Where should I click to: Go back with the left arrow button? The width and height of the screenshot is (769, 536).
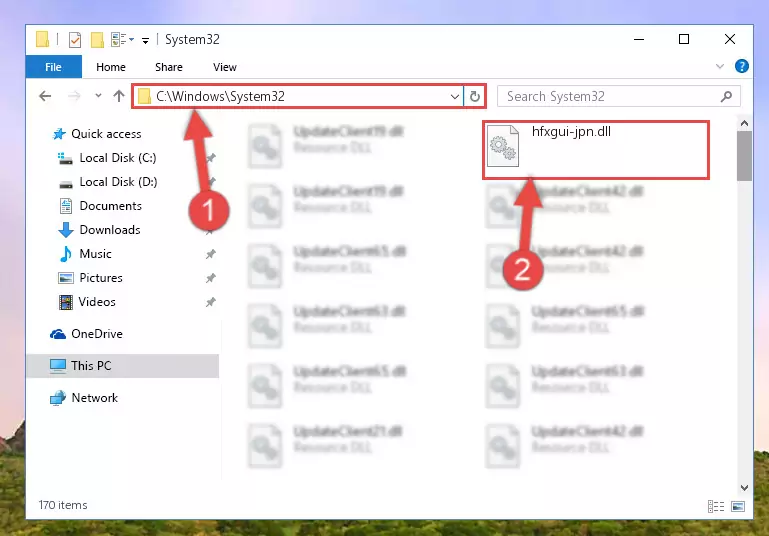coord(45,96)
